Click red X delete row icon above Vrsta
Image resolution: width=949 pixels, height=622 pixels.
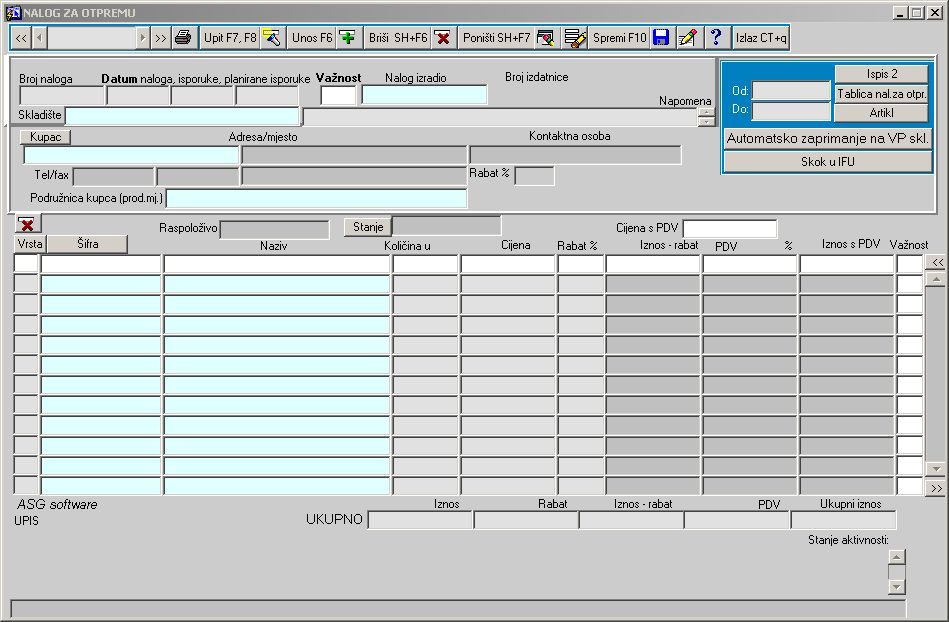click(x=27, y=224)
